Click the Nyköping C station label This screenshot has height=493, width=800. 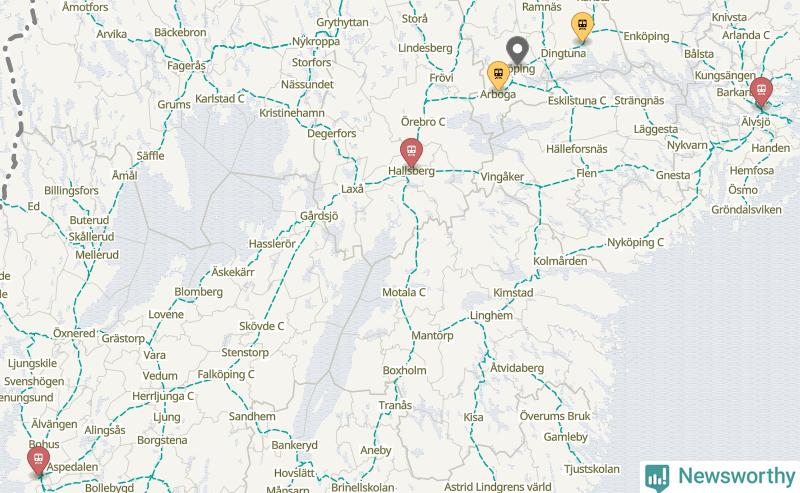coord(635,242)
